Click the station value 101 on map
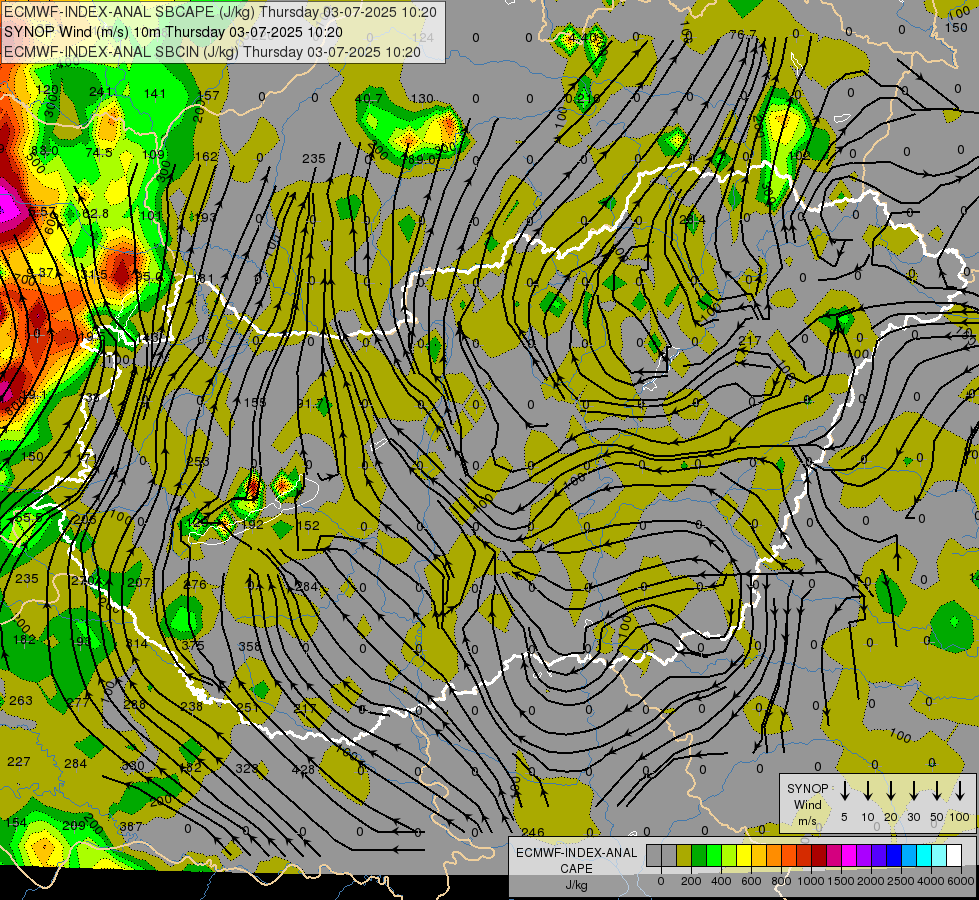979x900 pixels. coord(150,215)
